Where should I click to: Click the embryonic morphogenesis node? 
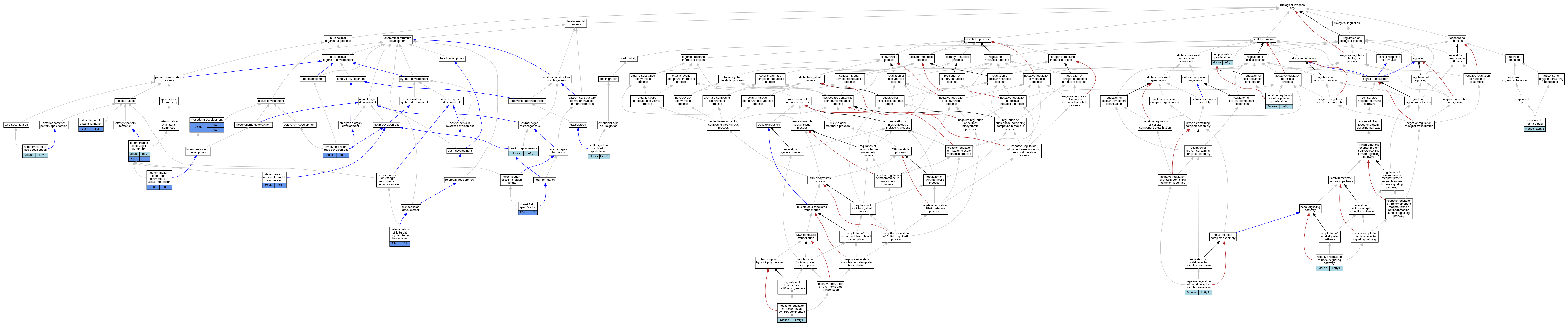[527, 101]
